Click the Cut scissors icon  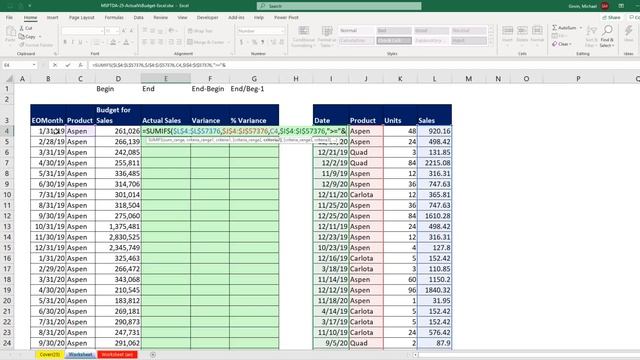click(x=22, y=28)
